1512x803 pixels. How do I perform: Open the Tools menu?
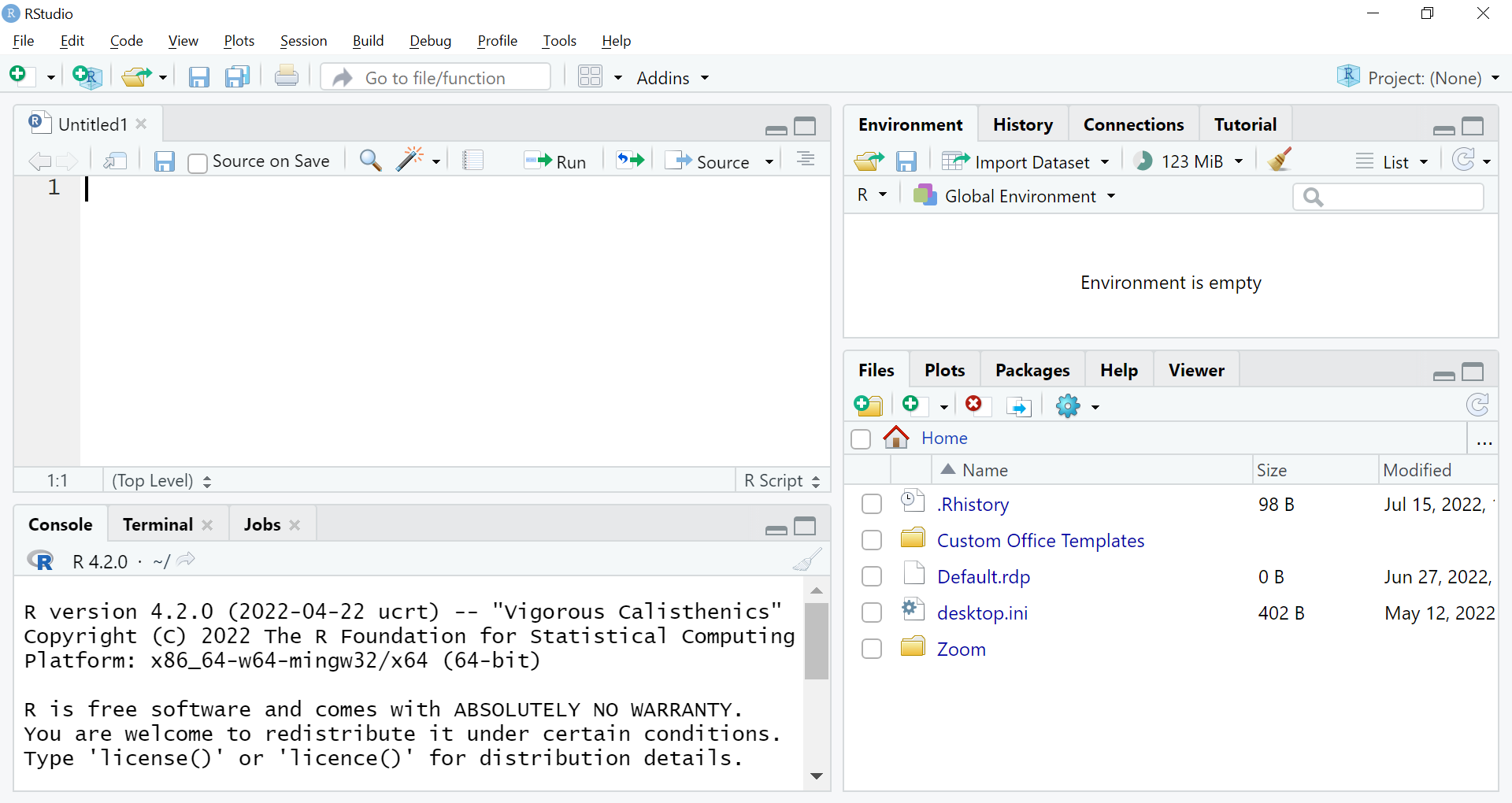[x=559, y=41]
